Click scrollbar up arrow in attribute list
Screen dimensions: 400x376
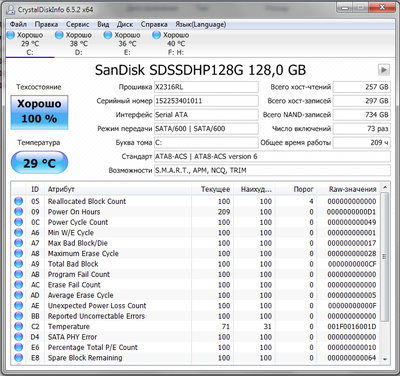(385, 187)
